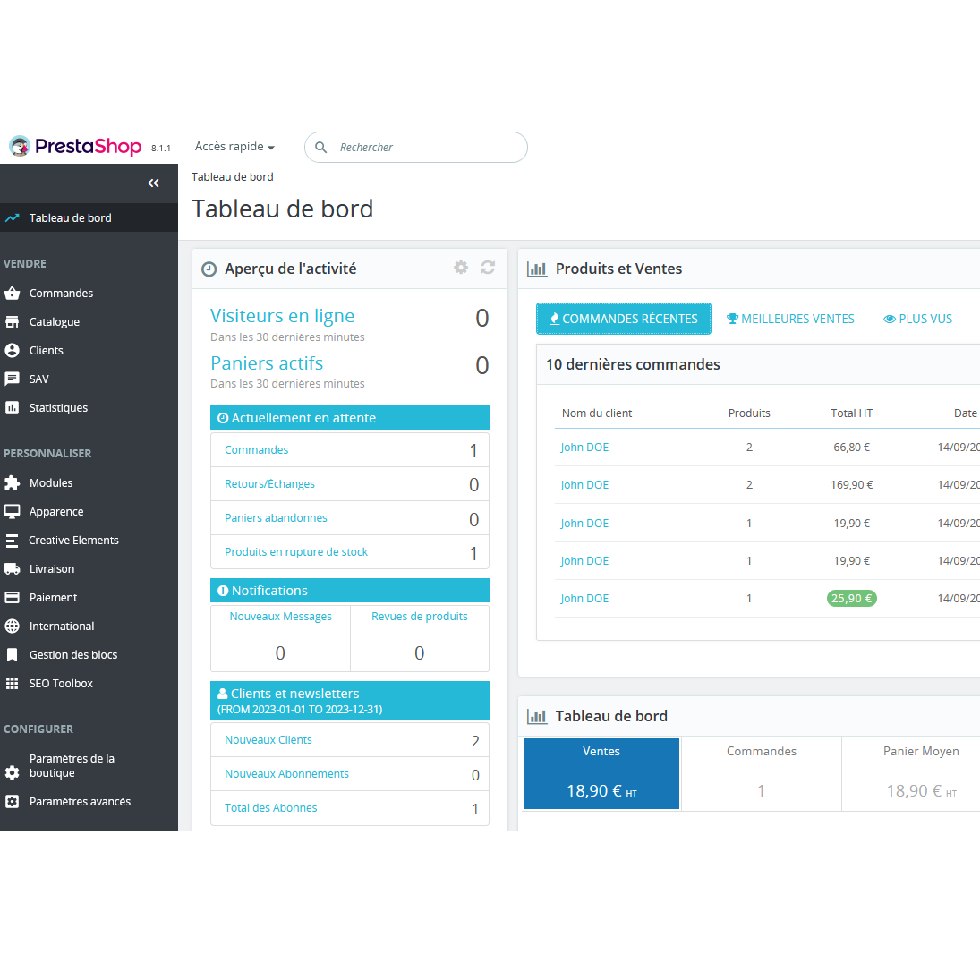The image size is (980, 980).
Task: Click the Tableau de bord trend icon
Action: pyautogui.click(x=12, y=218)
